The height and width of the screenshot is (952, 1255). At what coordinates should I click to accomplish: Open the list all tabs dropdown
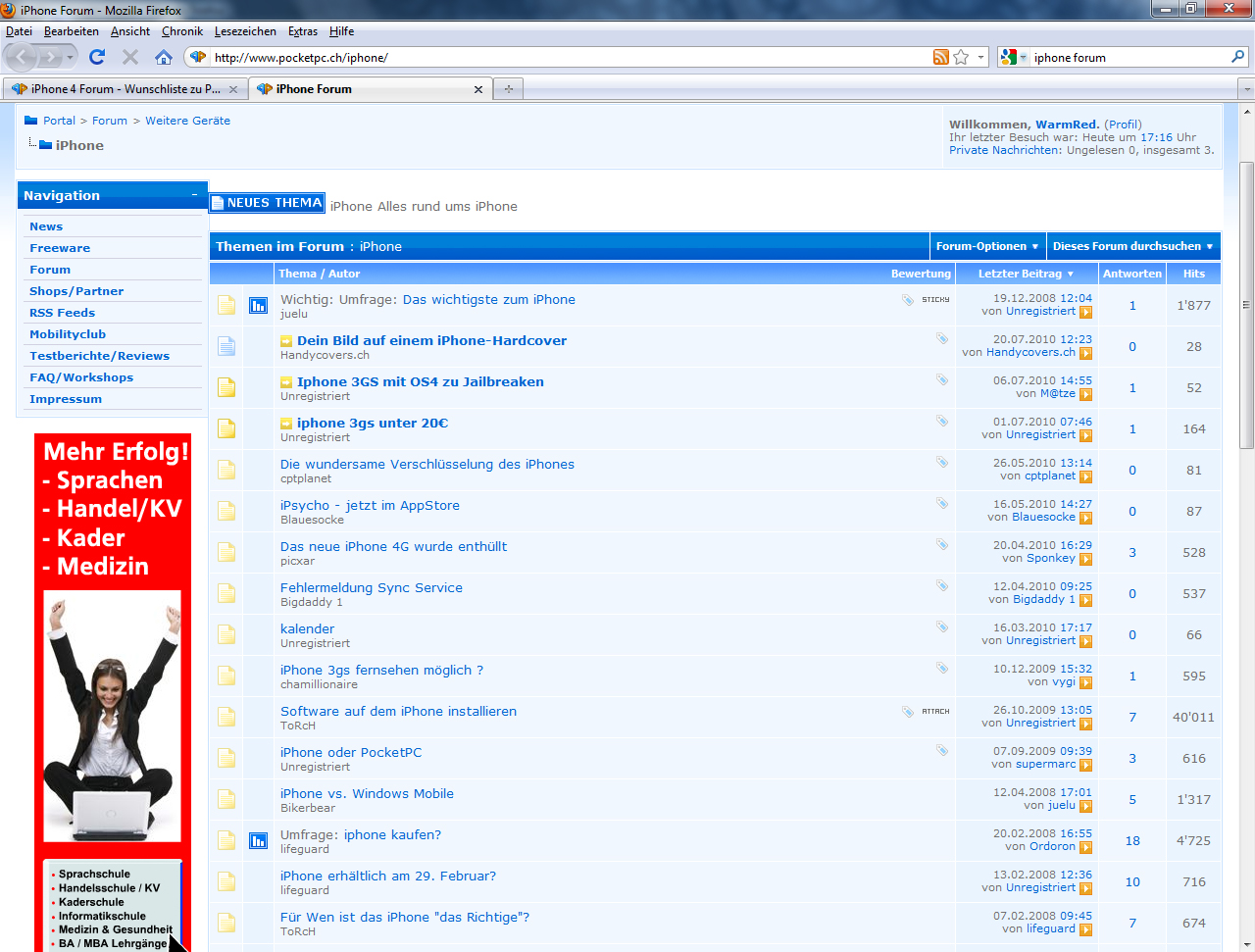tap(1246, 89)
